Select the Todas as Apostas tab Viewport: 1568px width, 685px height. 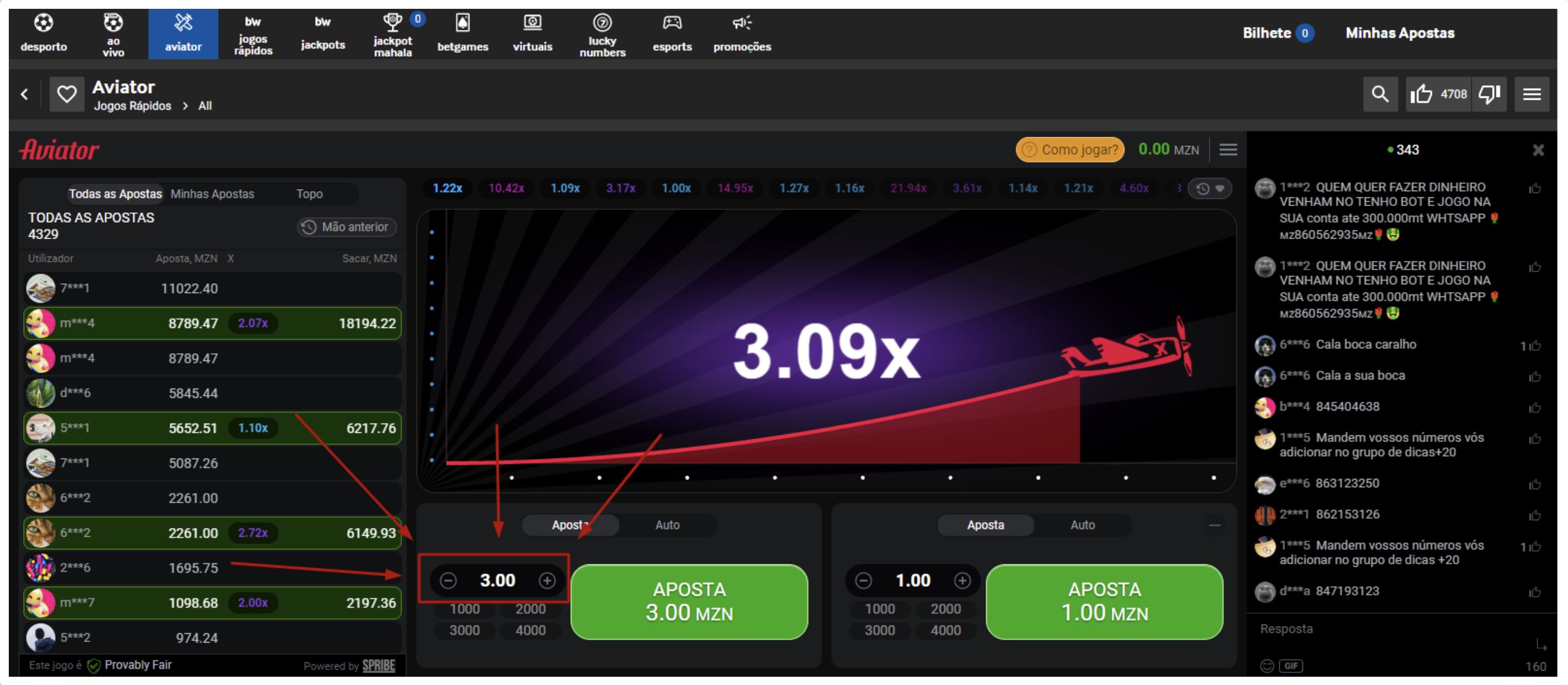click(x=115, y=193)
